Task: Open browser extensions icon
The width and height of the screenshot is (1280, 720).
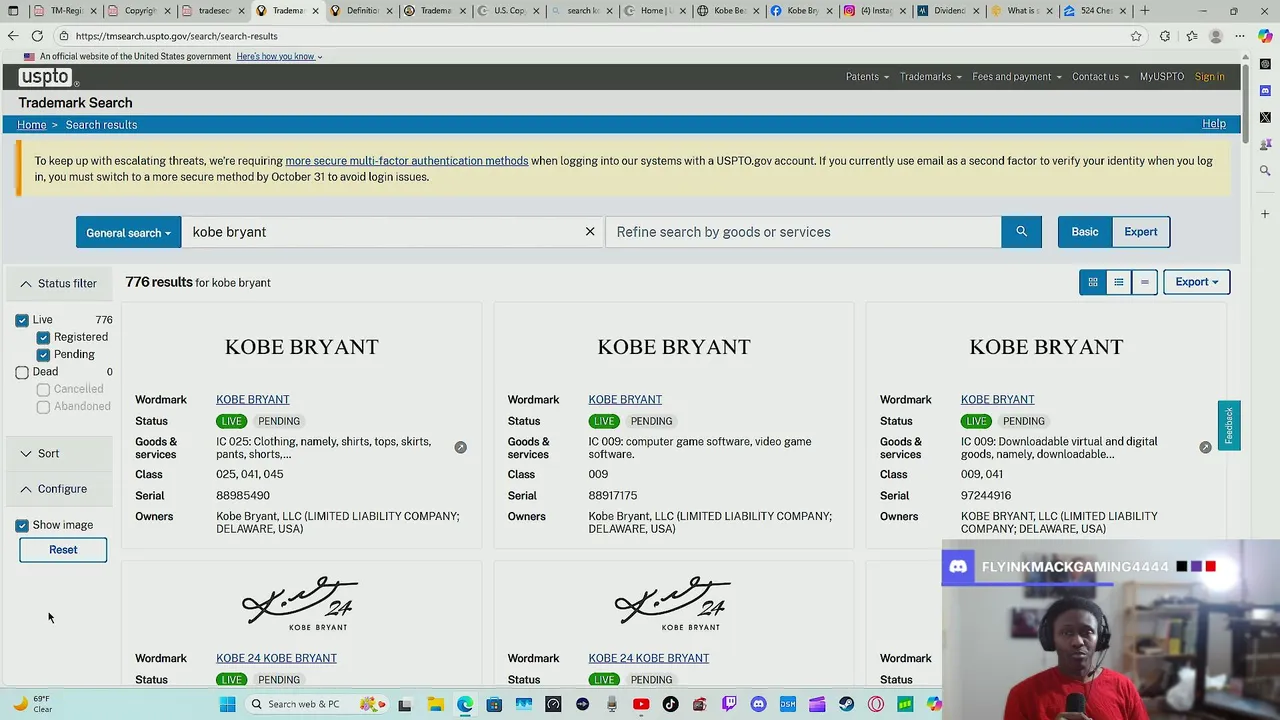Action: coord(1165,36)
